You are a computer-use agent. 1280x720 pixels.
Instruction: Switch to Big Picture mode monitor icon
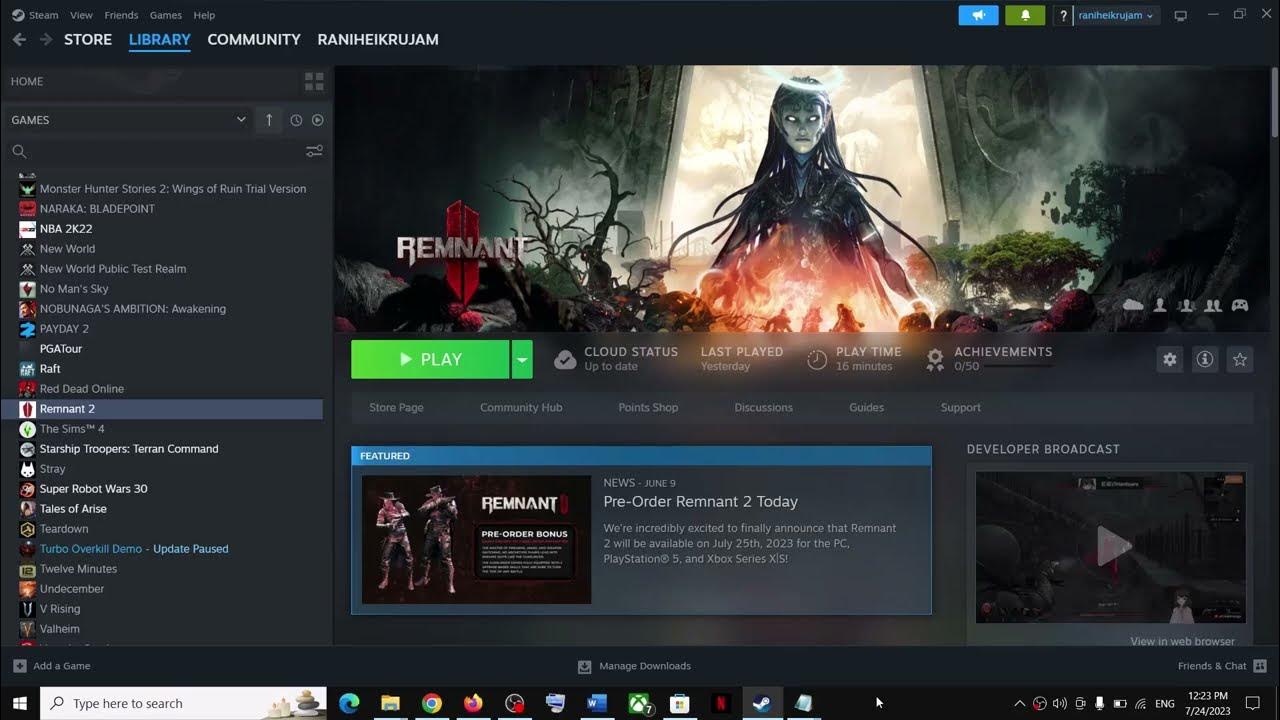point(1181,15)
